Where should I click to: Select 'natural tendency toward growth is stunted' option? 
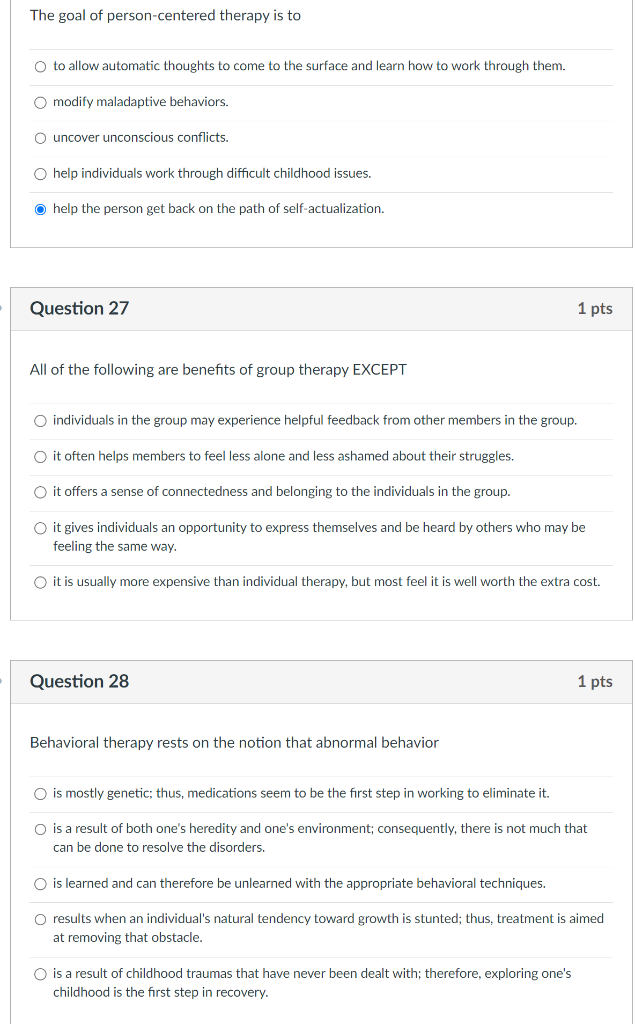pos(41,920)
